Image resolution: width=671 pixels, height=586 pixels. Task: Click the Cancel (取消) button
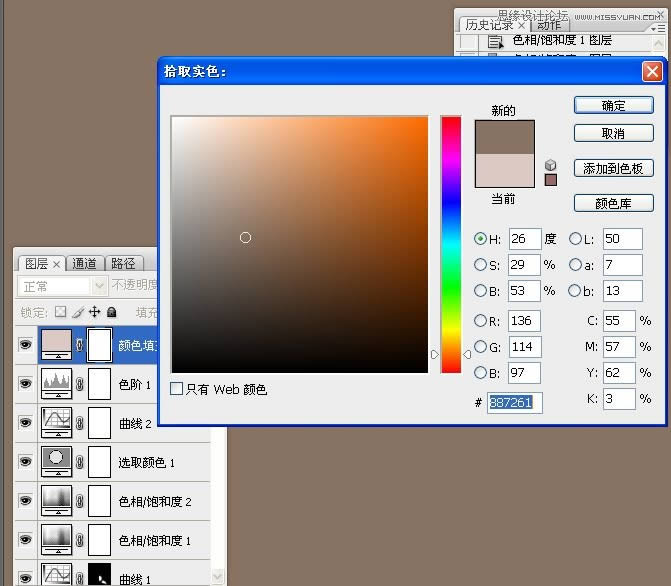pyautogui.click(x=614, y=133)
